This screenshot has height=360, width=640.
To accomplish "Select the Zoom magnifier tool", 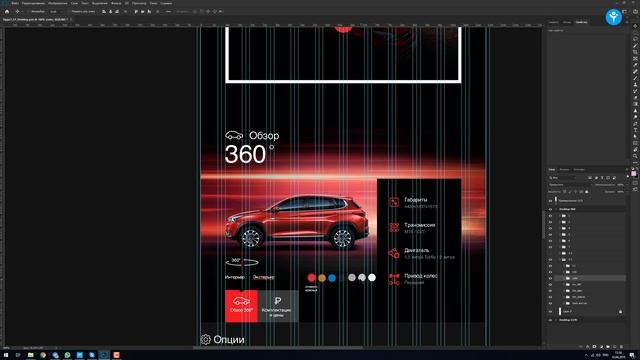I will click(635, 156).
